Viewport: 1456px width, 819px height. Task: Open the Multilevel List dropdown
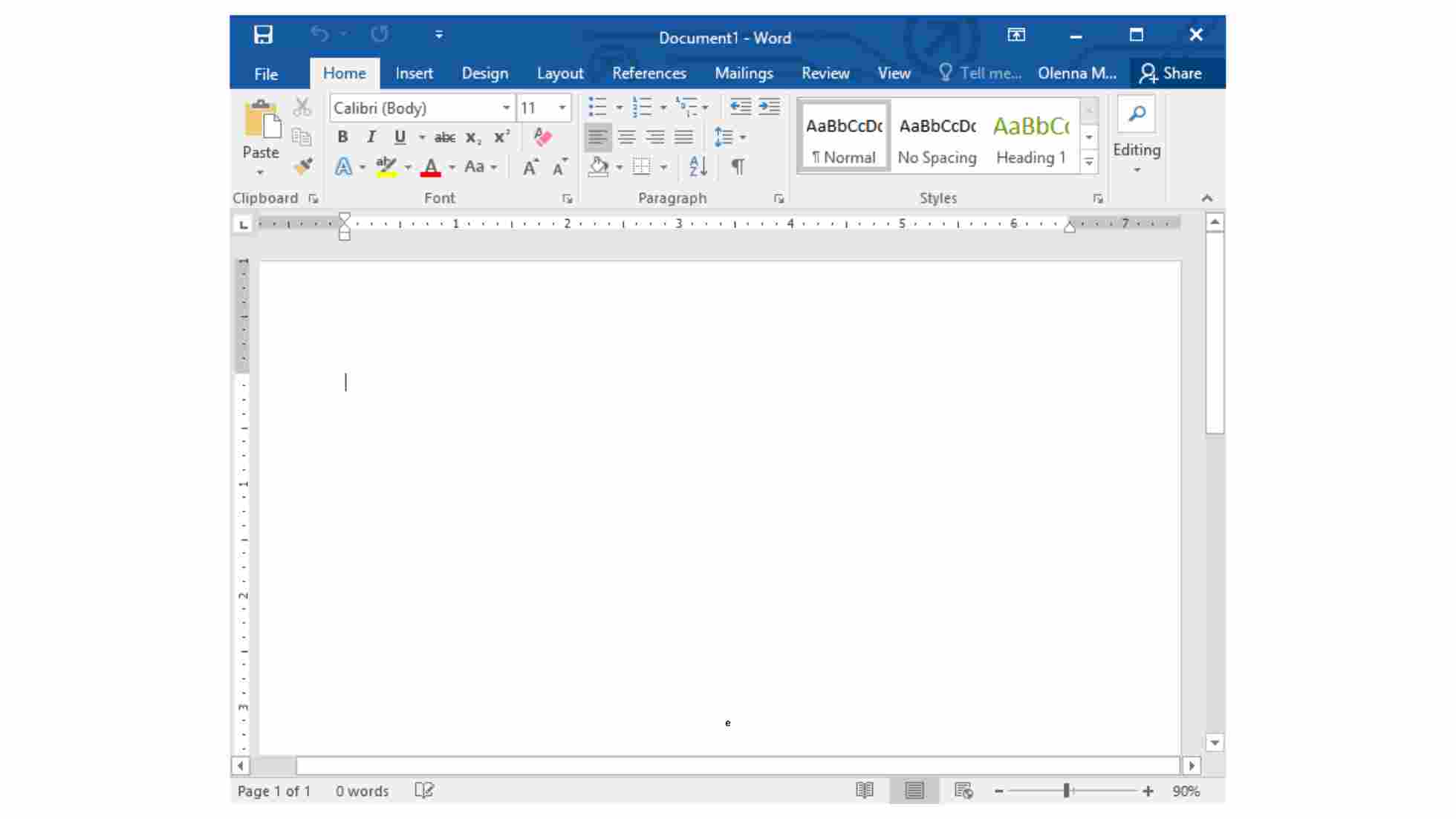[705, 108]
